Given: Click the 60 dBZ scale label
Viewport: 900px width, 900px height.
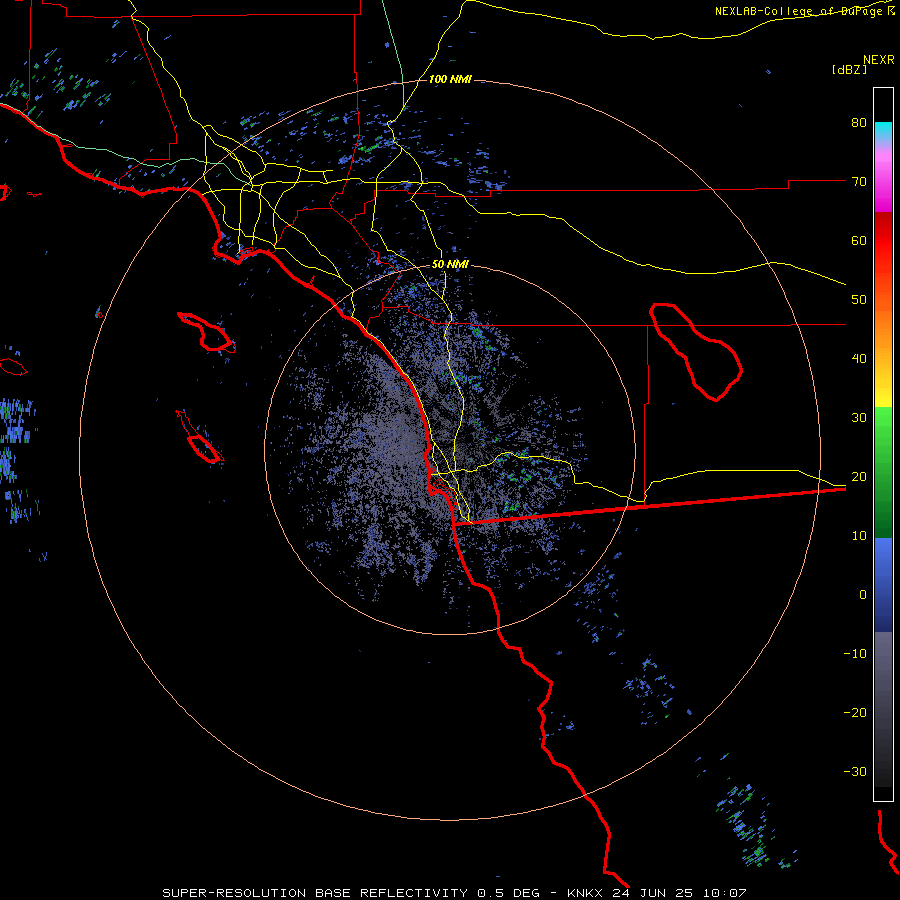Looking at the screenshot, I should pyautogui.click(x=859, y=240).
